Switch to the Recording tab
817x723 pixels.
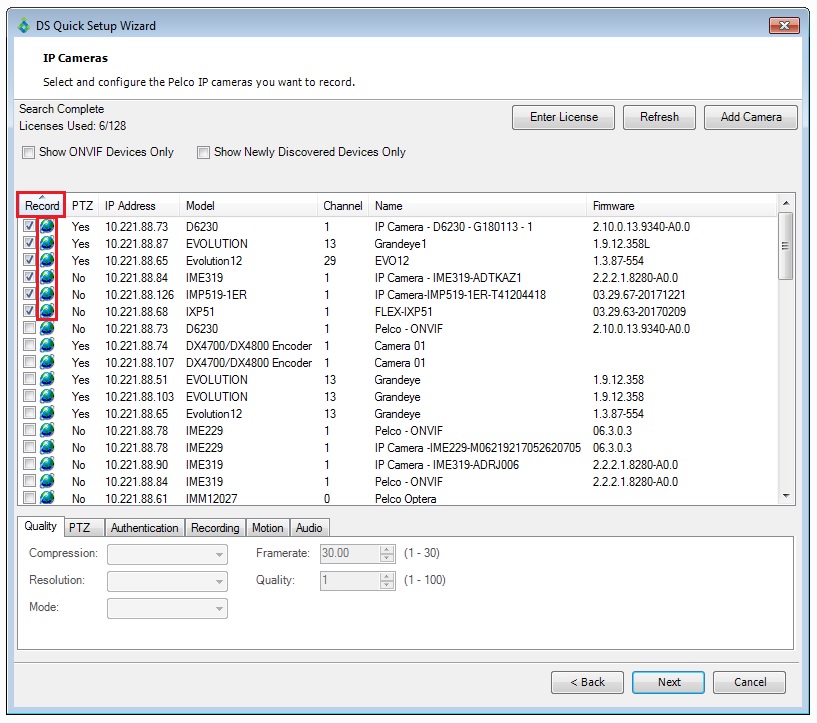215,527
